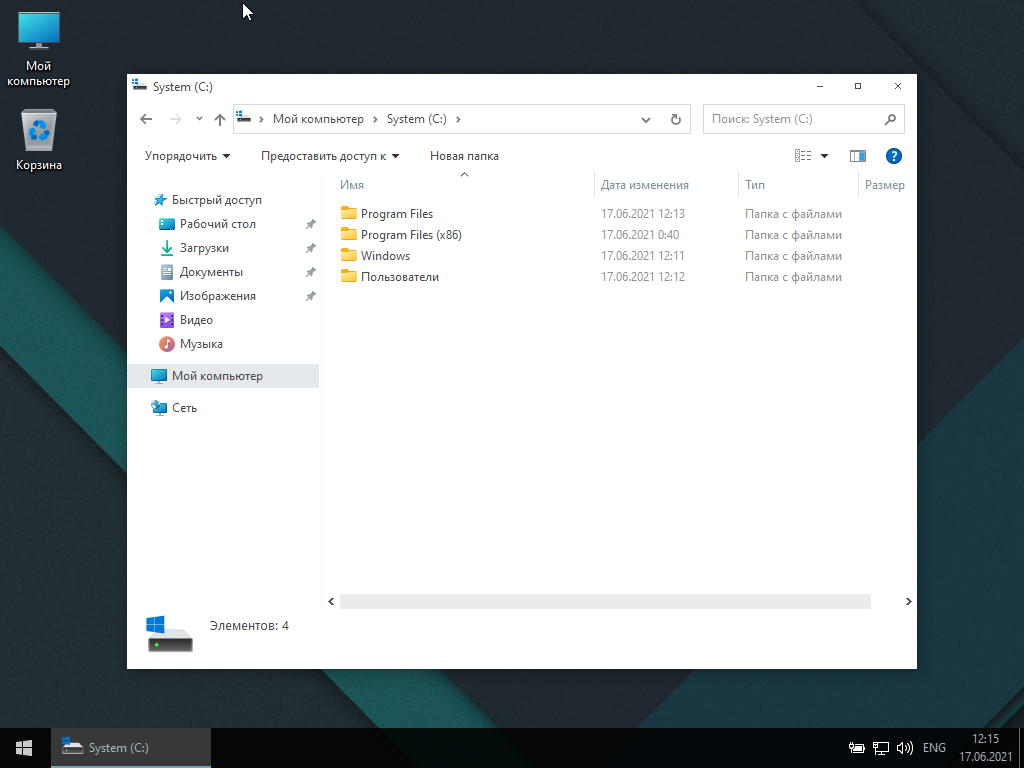Viewport: 1024px width, 768px height.
Task: Open the Share access menu
Action: (x=329, y=156)
